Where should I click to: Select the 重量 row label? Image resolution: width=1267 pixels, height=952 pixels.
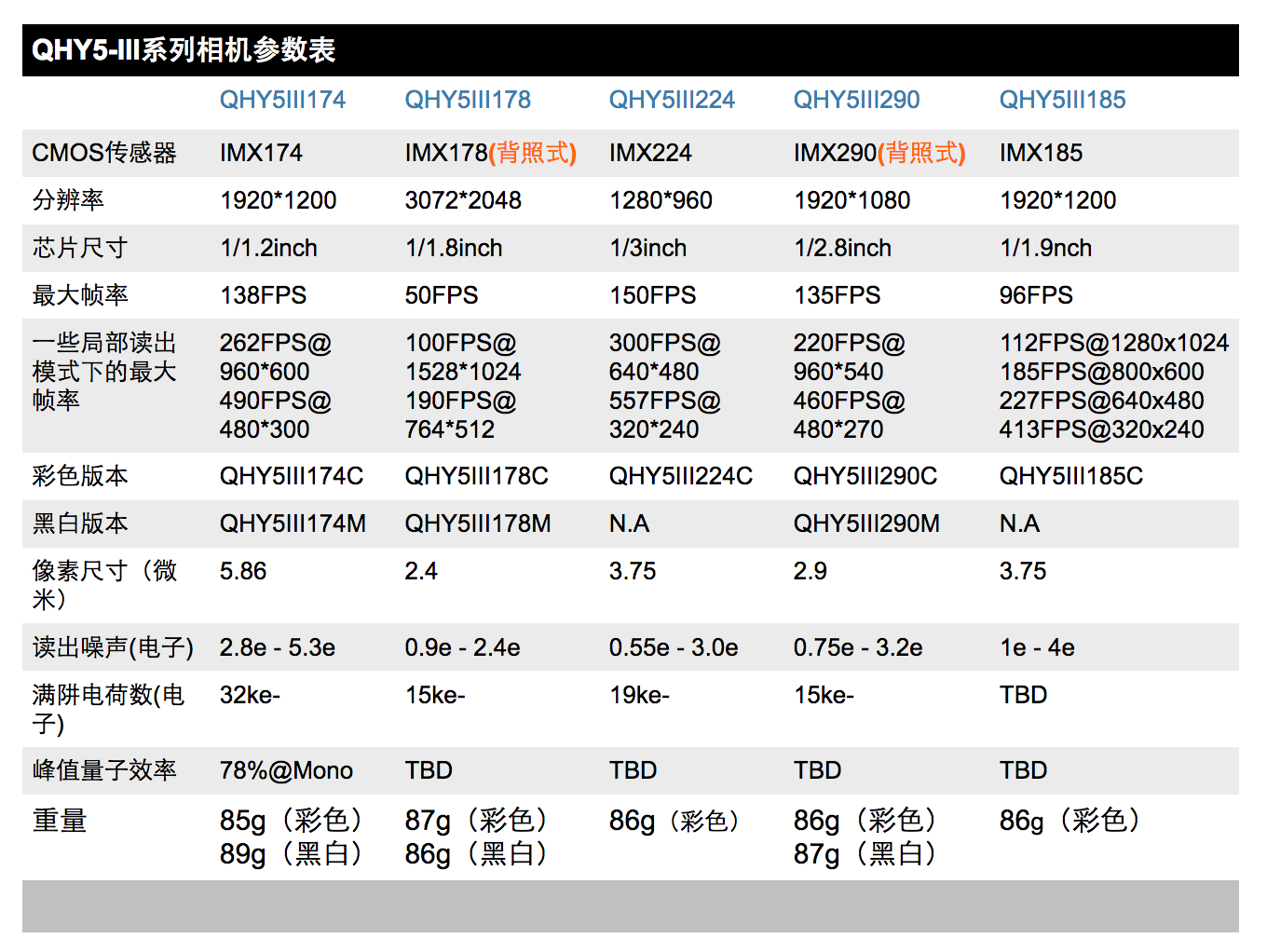pos(60,821)
